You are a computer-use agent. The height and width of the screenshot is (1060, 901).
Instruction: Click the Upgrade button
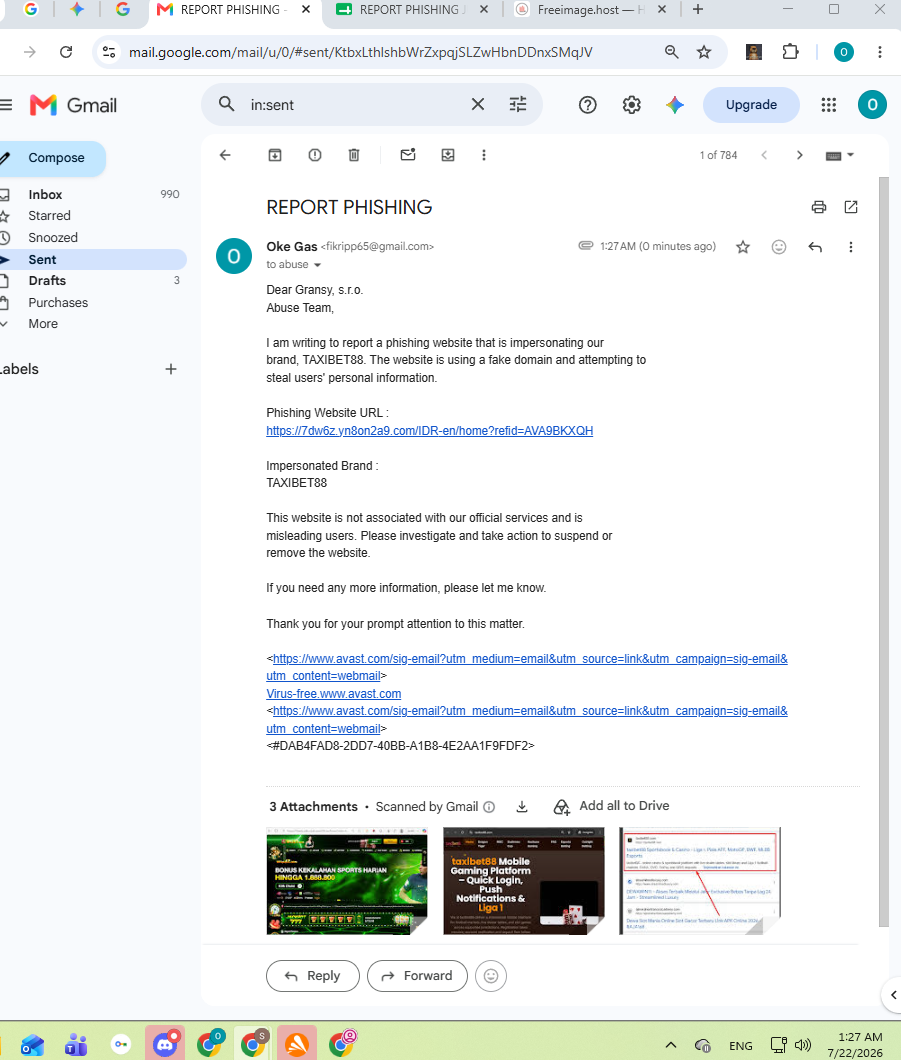[751, 105]
